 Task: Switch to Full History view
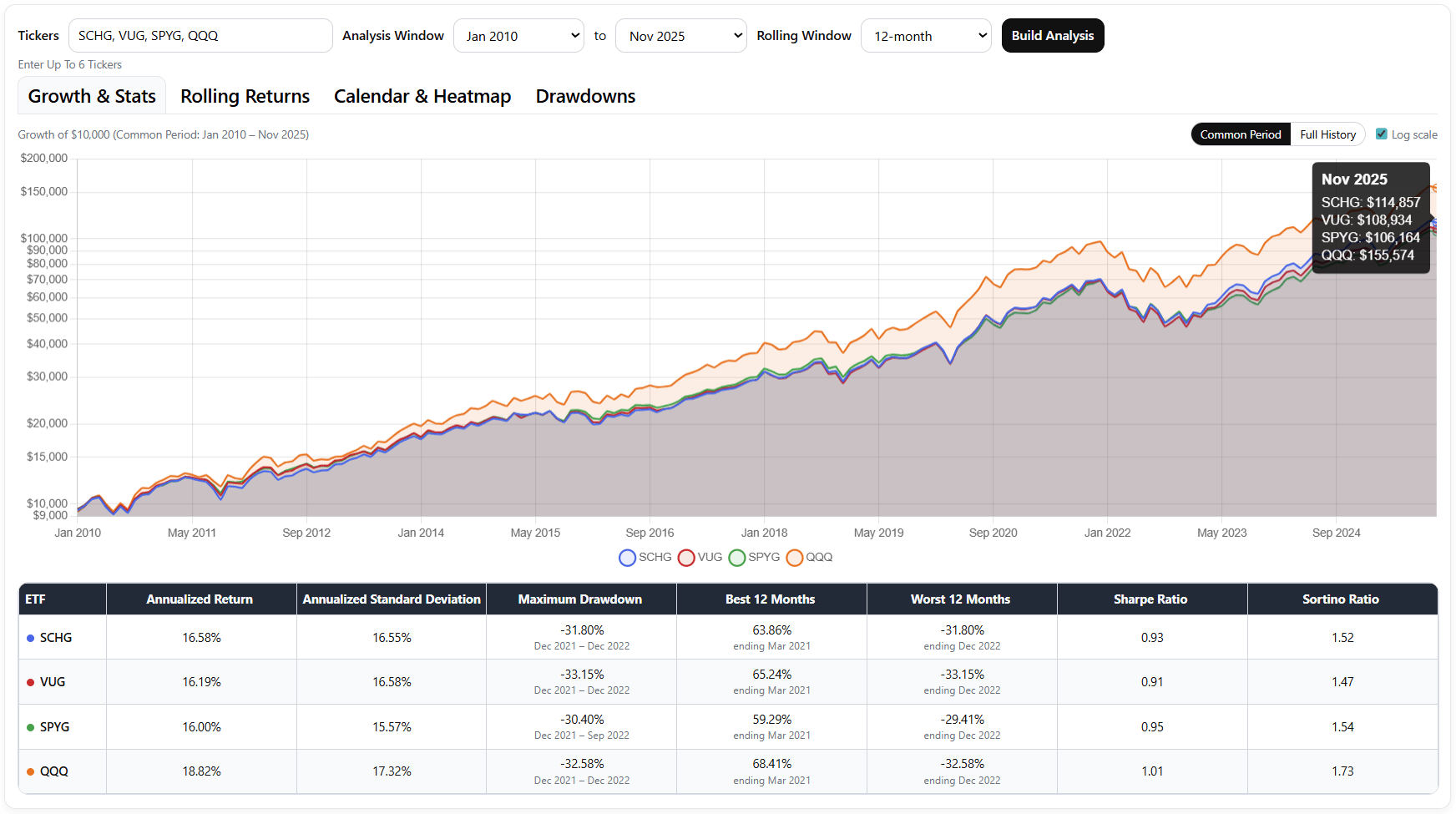(1327, 134)
